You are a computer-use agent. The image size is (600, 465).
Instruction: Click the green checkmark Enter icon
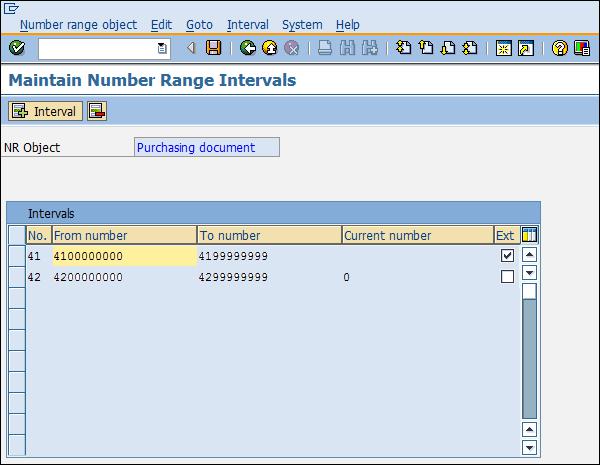pyautogui.click(x=17, y=48)
